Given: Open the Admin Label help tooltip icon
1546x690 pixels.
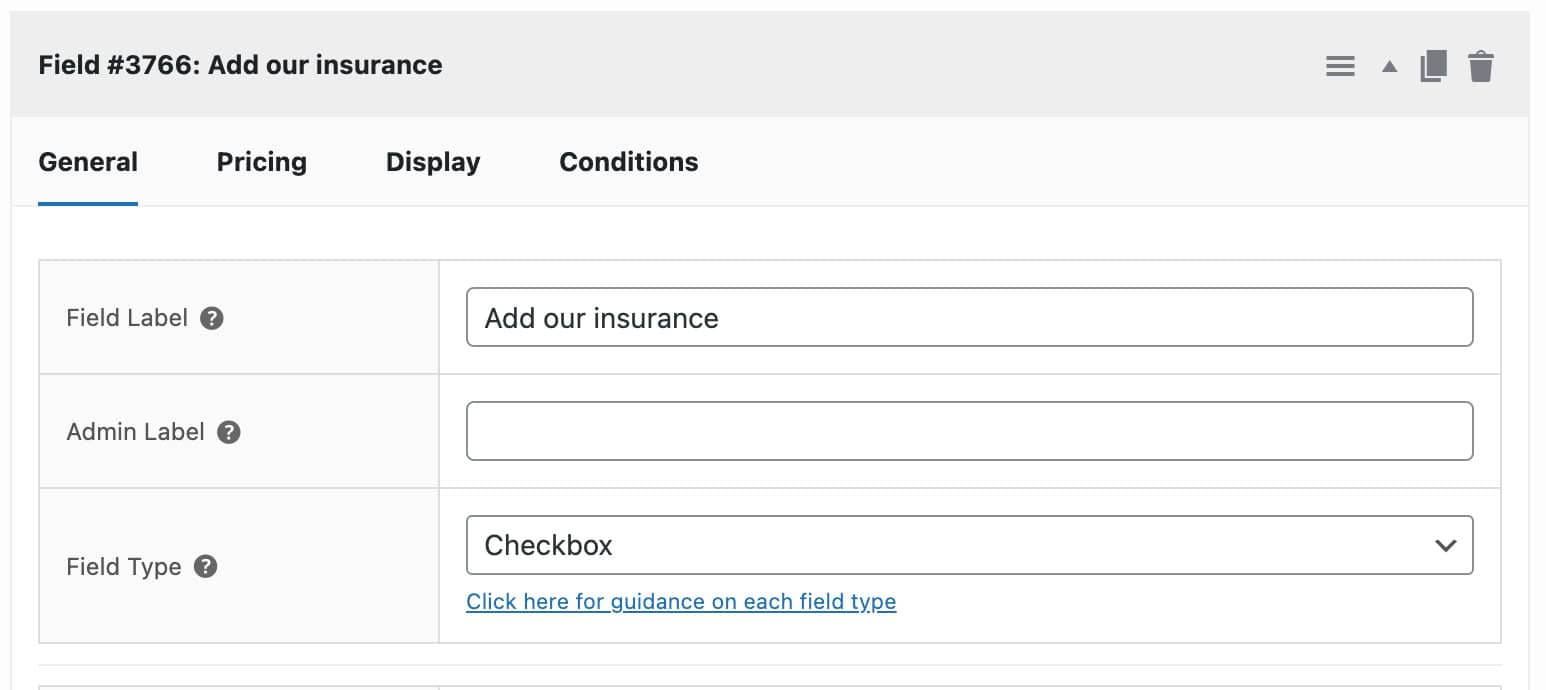Looking at the screenshot, I should (x=229, y=432).
